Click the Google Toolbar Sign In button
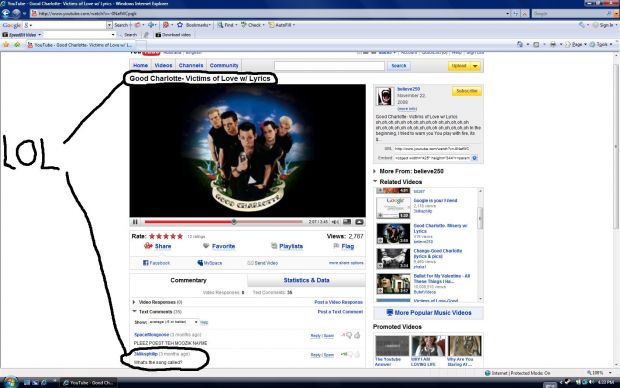This screenshot has height=388, width=620. [603, 25]
